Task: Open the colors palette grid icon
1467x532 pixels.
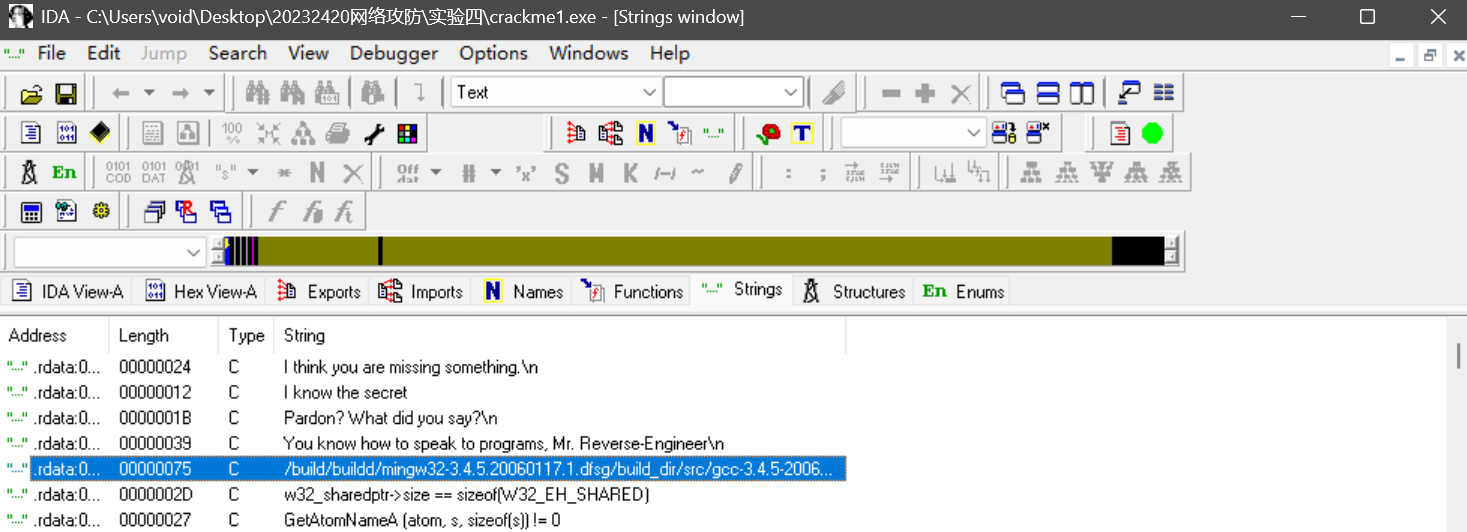Action: coord(407,133)
